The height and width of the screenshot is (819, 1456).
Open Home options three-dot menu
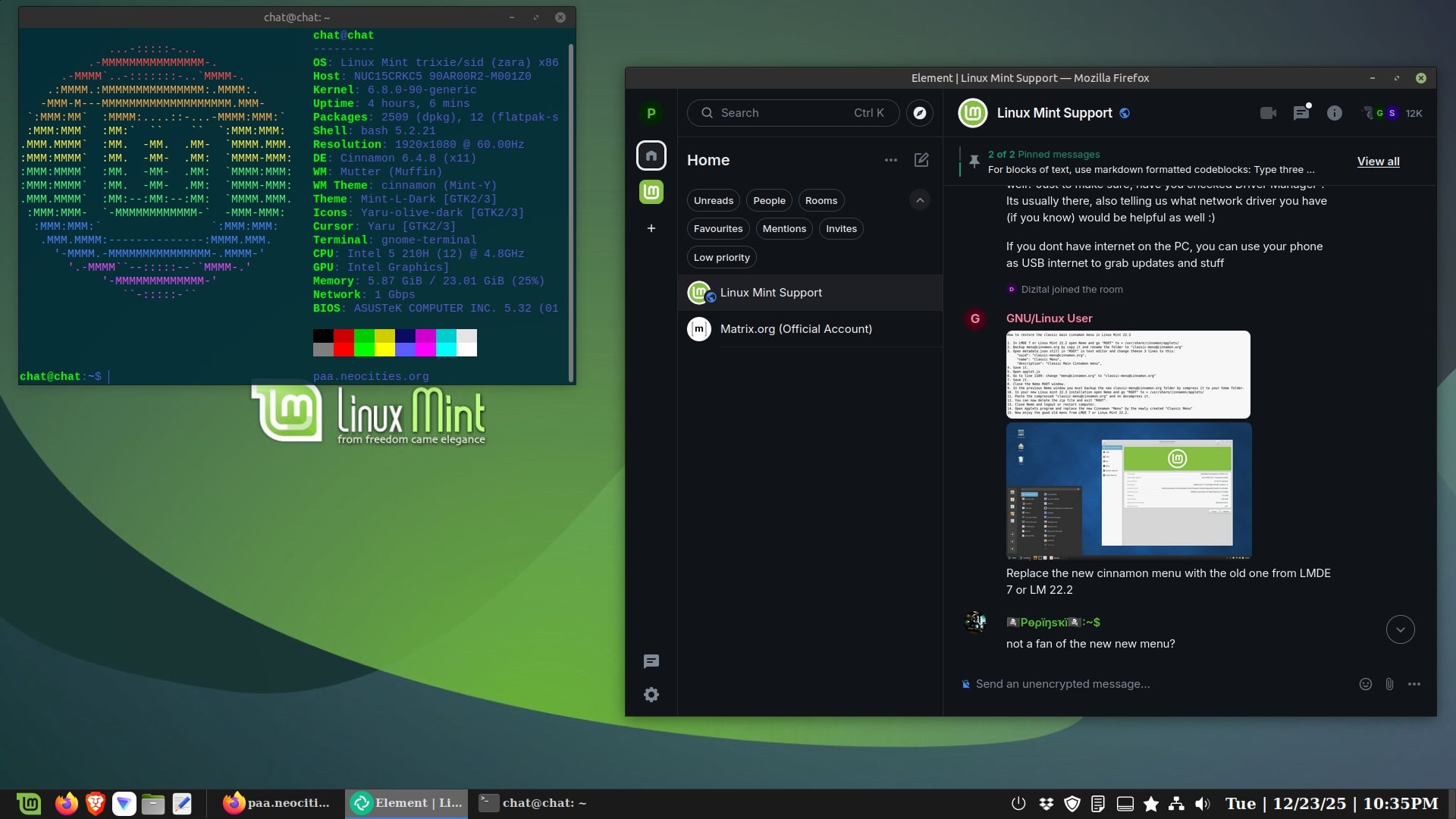pos(891,160)
